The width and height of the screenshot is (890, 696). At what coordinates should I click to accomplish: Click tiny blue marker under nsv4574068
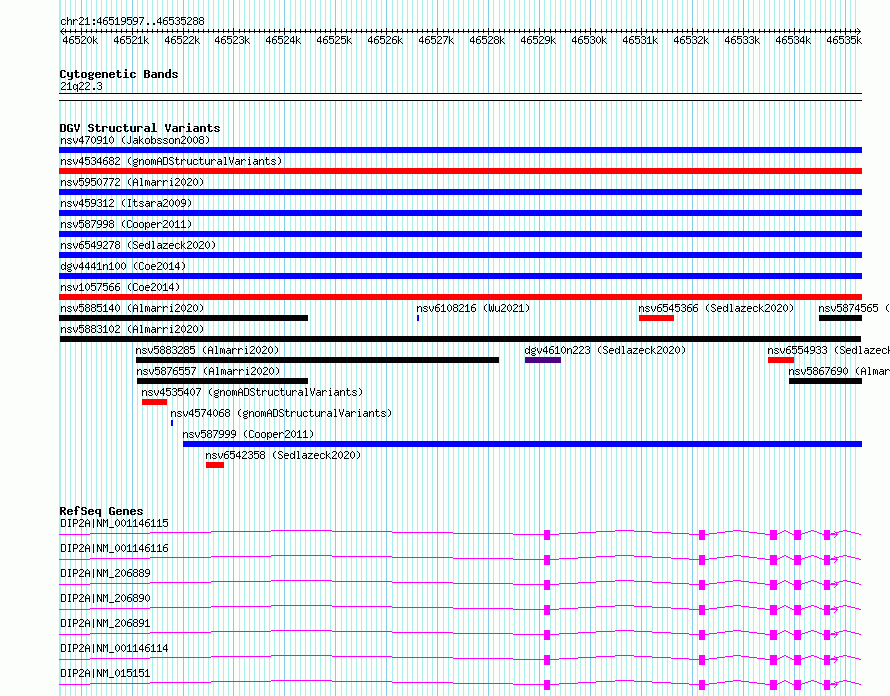[172, 423]
